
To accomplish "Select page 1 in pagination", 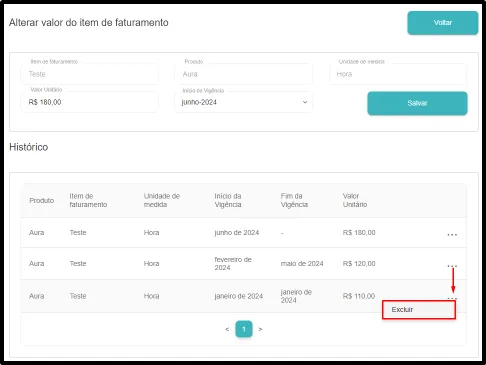I will coord(244,329).
